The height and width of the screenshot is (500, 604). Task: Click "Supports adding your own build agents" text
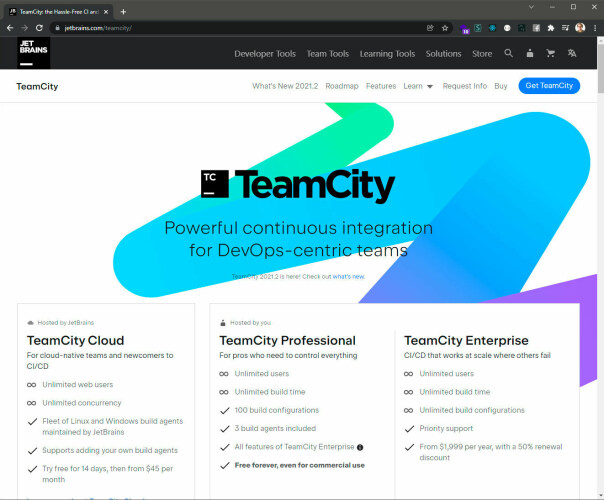click(x=110, y=450)
